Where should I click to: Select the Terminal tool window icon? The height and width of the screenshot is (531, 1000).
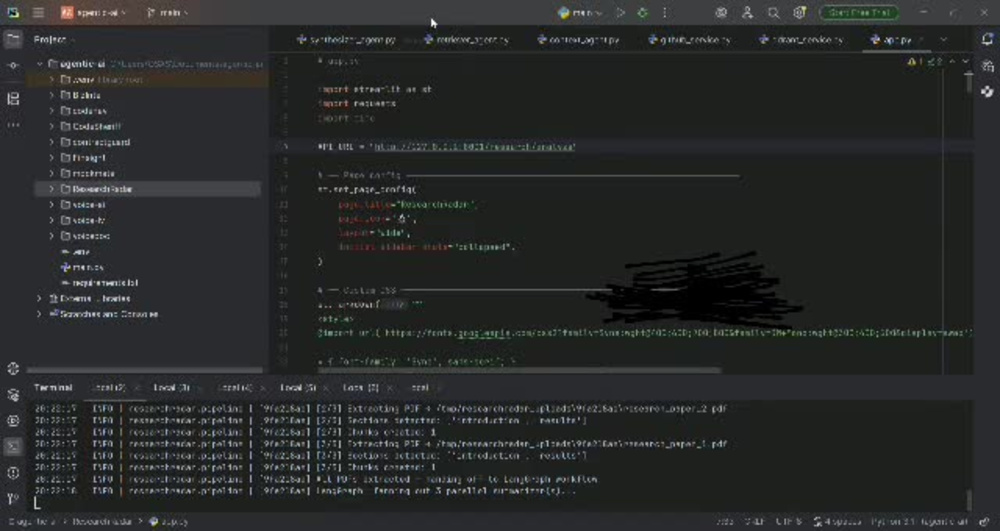13,447
